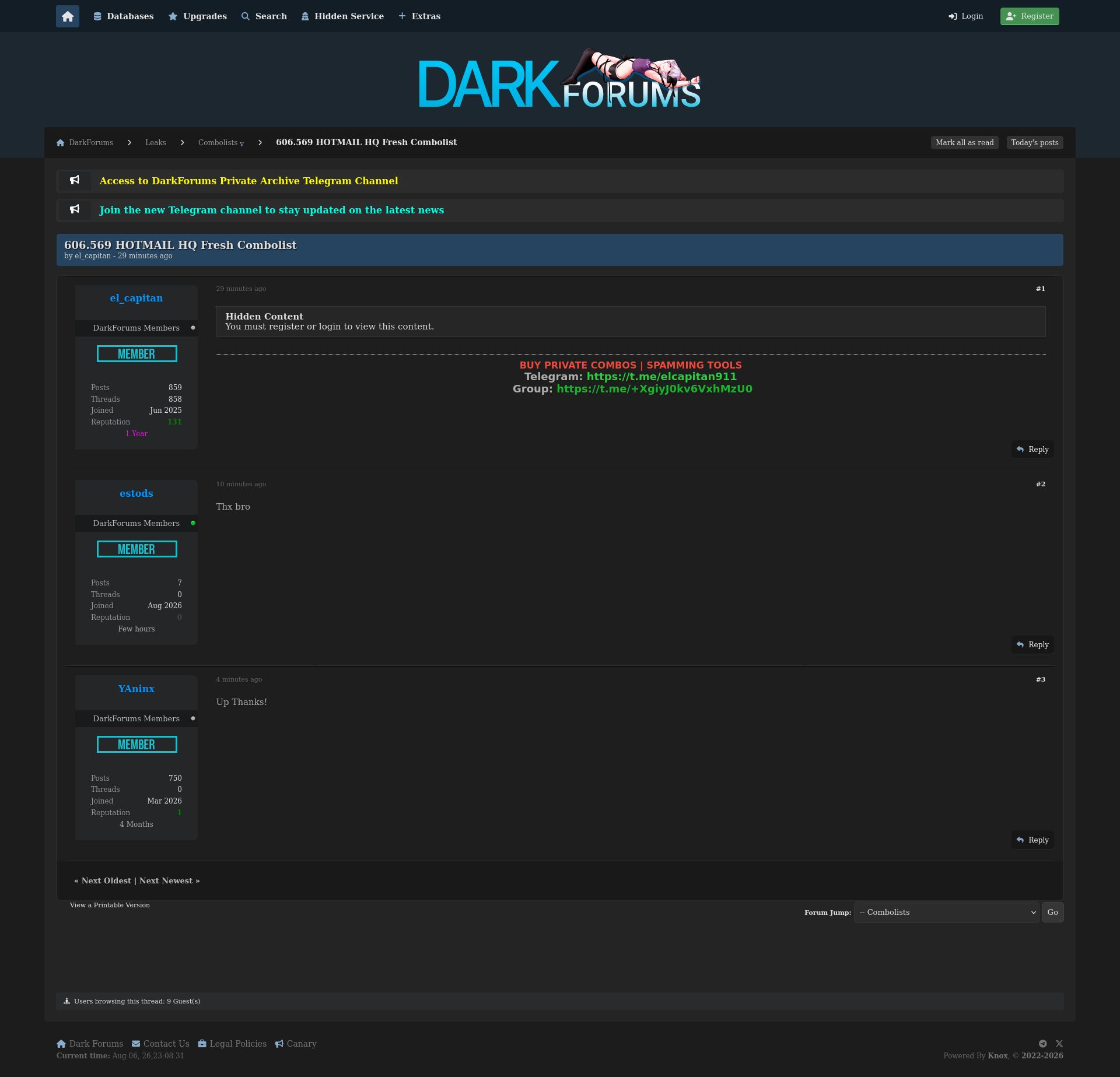Open estods' profile

click(136, 493)
